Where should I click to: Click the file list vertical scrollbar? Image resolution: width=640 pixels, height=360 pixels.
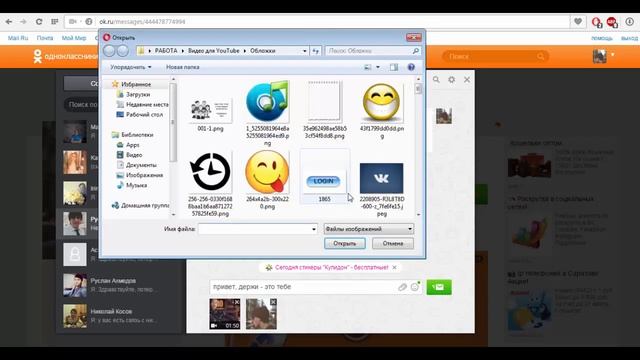tap(418, 147)
